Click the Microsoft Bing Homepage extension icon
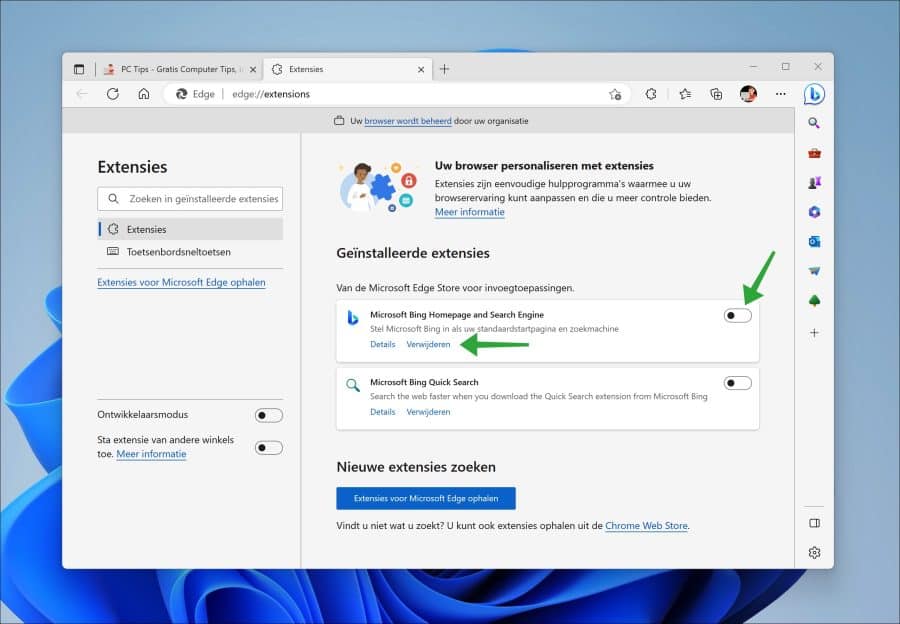 point(353,317)
